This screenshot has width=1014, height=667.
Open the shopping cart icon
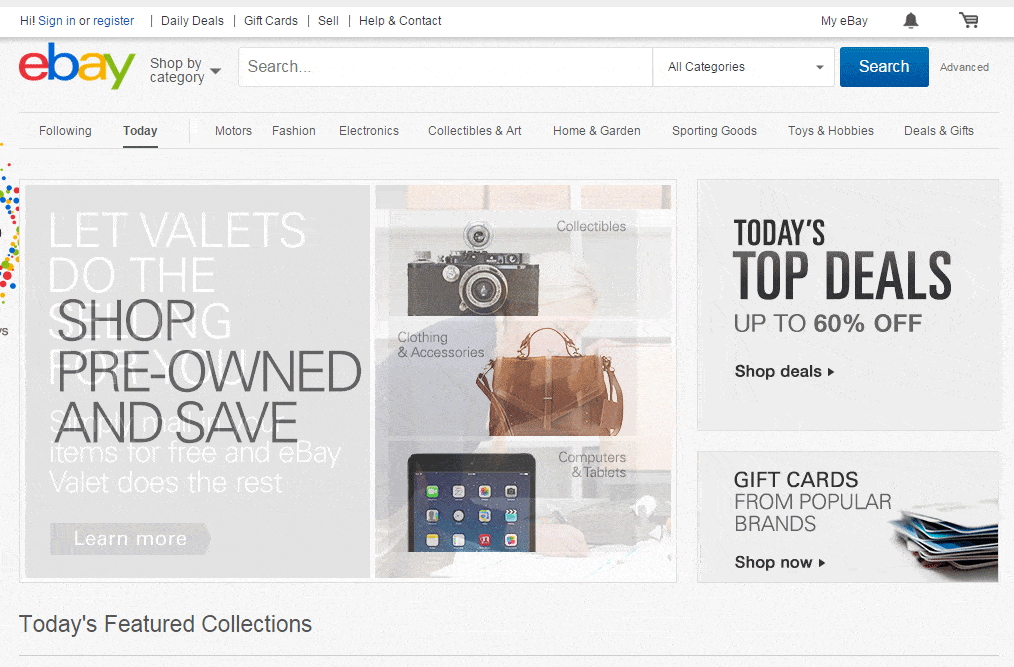tap(968, 21)
